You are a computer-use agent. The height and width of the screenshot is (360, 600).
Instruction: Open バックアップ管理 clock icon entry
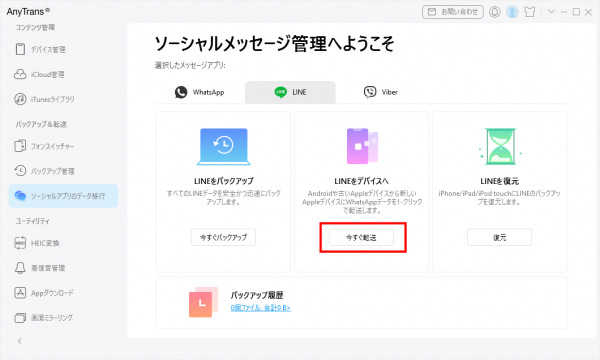click(44, 171)
